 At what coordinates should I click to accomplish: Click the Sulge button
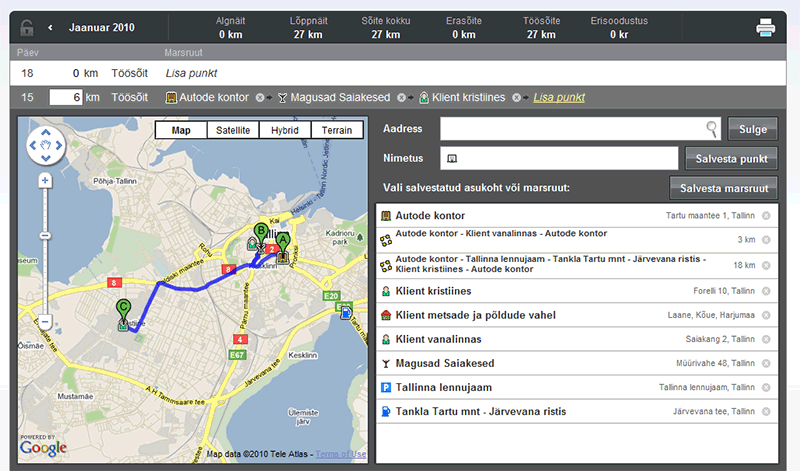(x=751, y=129)
